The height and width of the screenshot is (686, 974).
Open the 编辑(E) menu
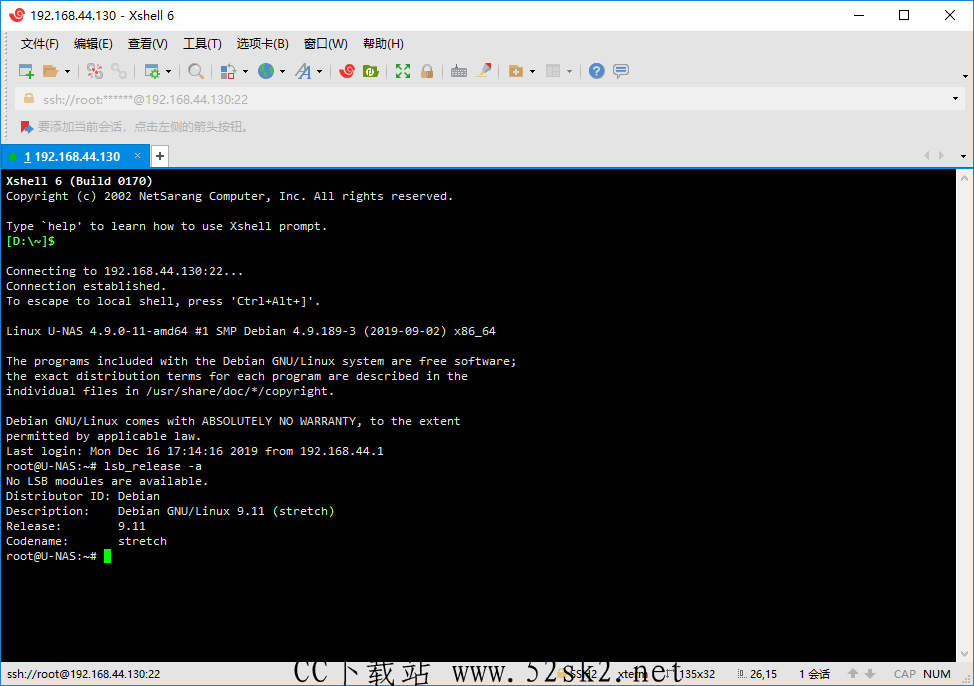coord(93,43)
